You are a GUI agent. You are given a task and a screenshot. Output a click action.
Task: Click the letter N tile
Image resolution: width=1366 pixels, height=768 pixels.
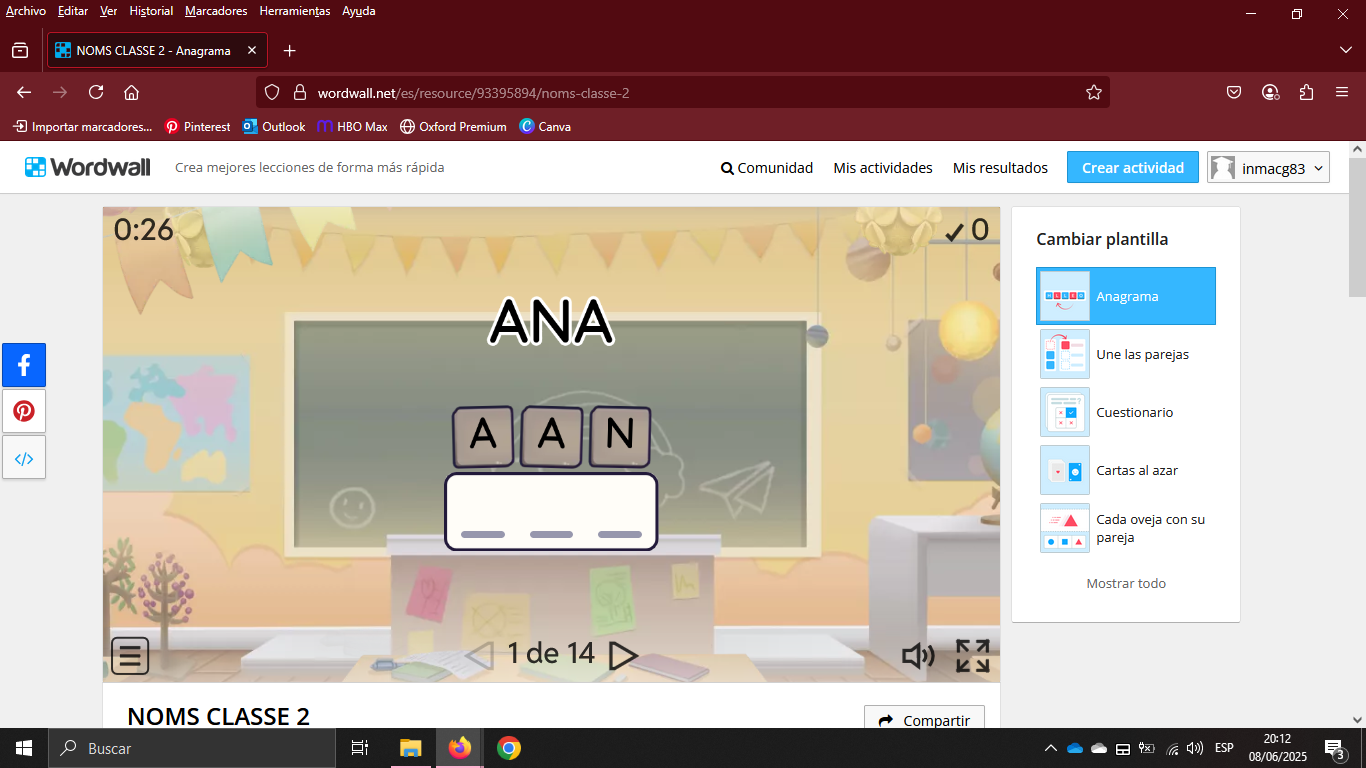point(620,436)
